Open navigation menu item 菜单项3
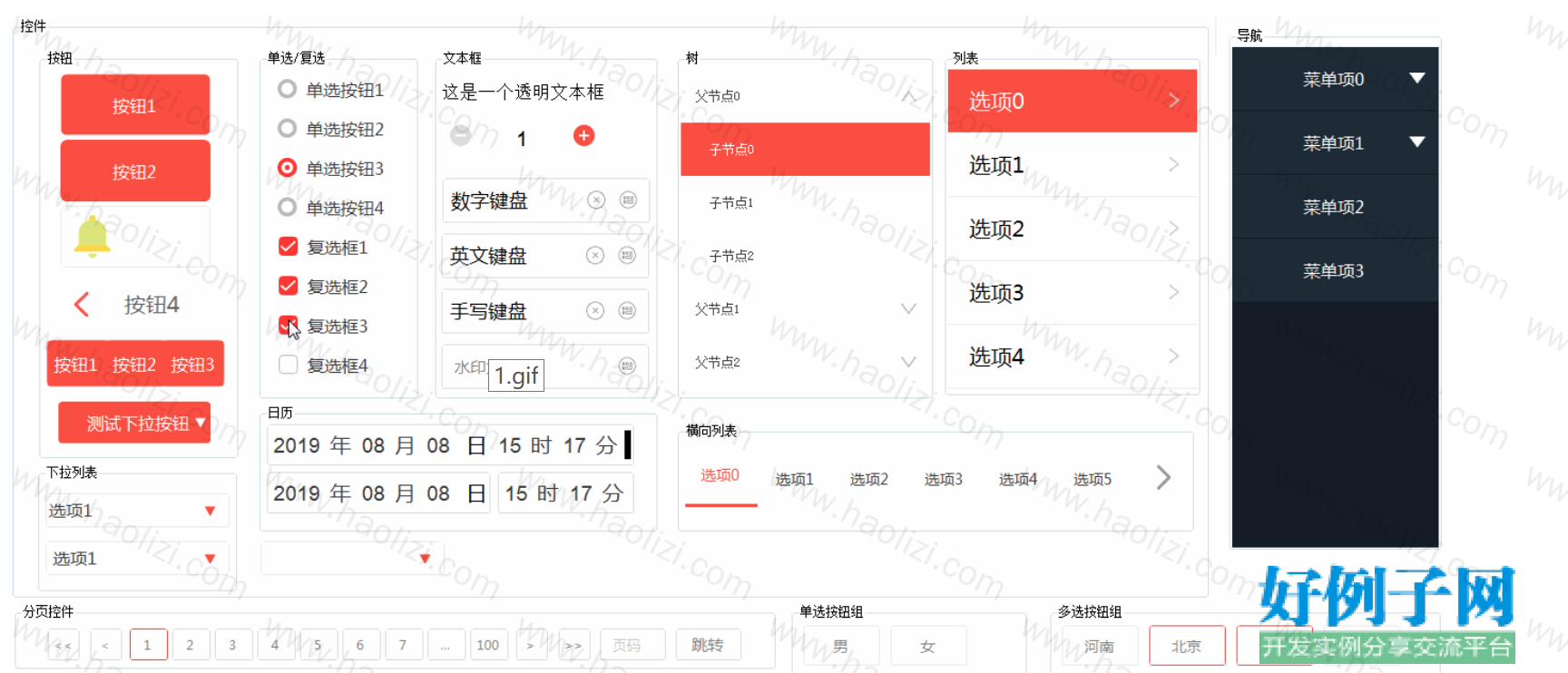Image resolution: width=1568 pixels, height=673 pixels. (1335, 270)
